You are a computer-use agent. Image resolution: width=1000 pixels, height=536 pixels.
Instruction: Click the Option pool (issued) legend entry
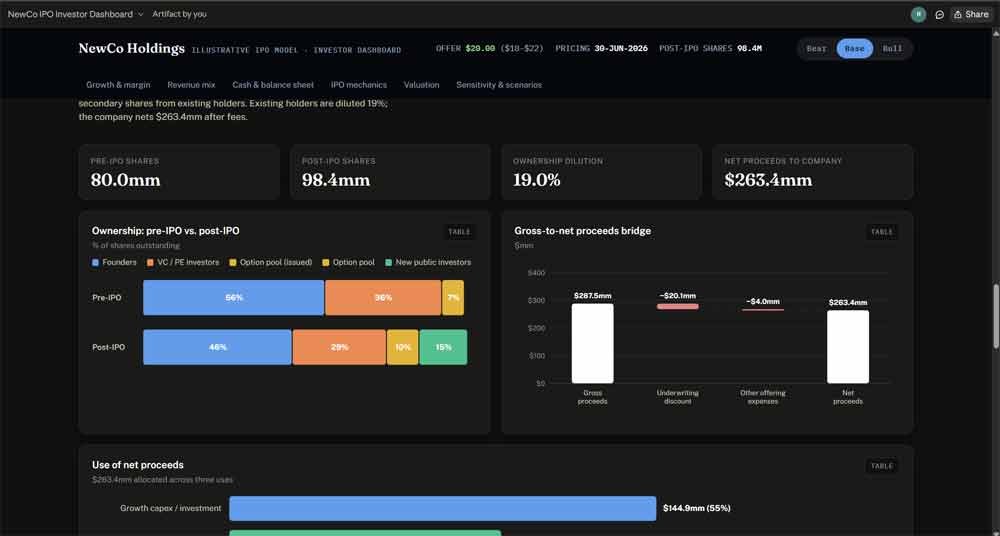pyautogui.click(x=270, y=262)
